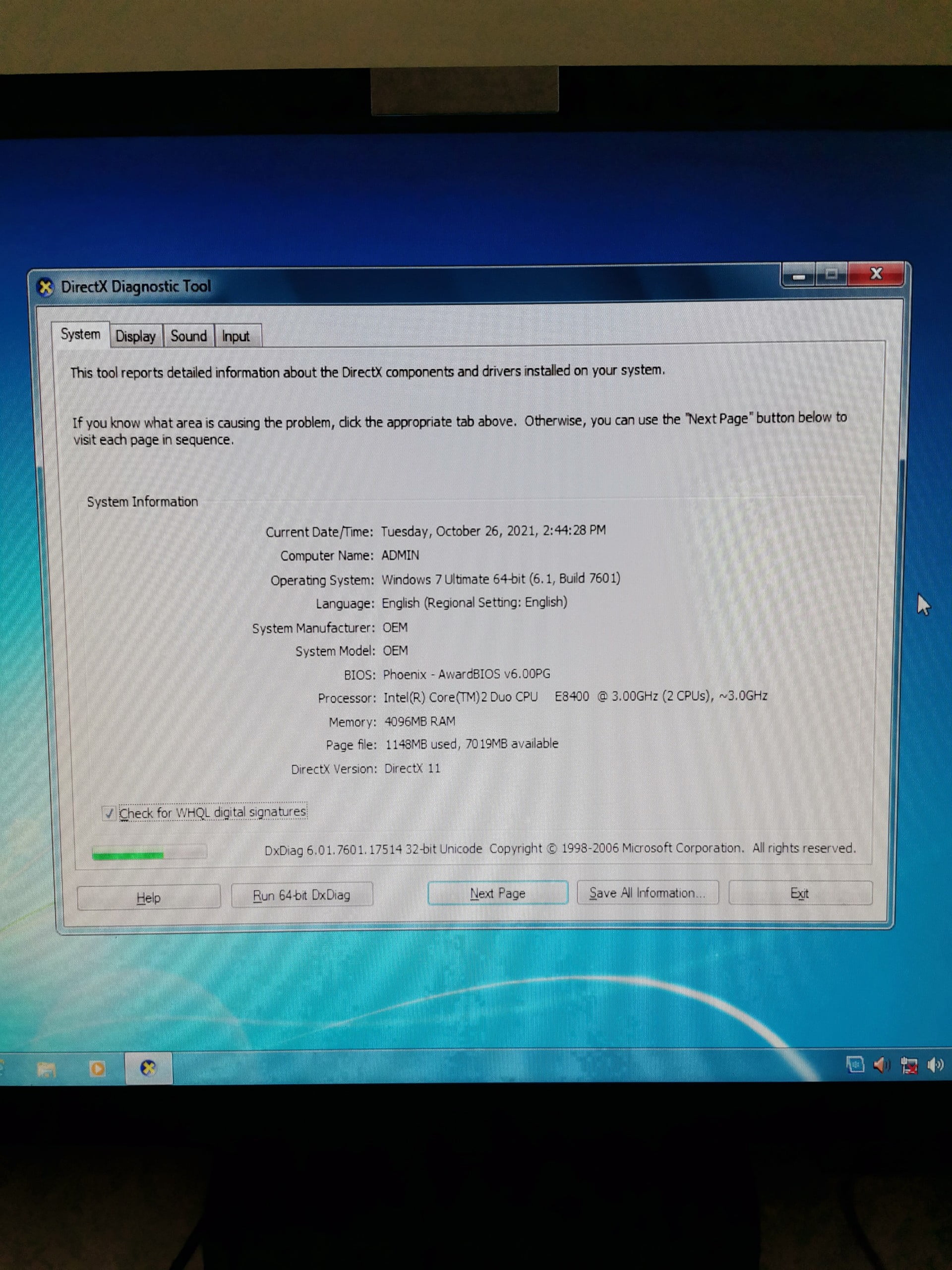The height and width of the screenshot is (1270, 952).
Task: Exit the diagnostic tool
Action: [800, 893]
